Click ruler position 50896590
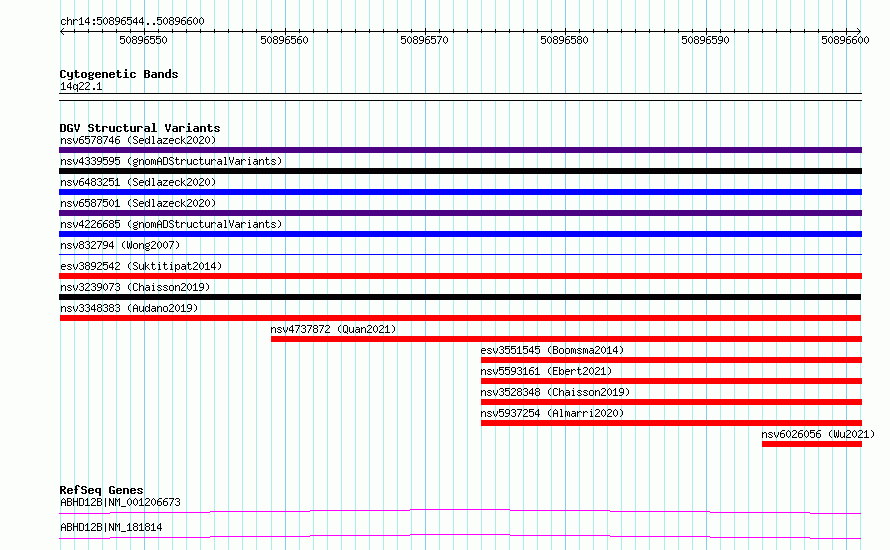 coord(706,40)
